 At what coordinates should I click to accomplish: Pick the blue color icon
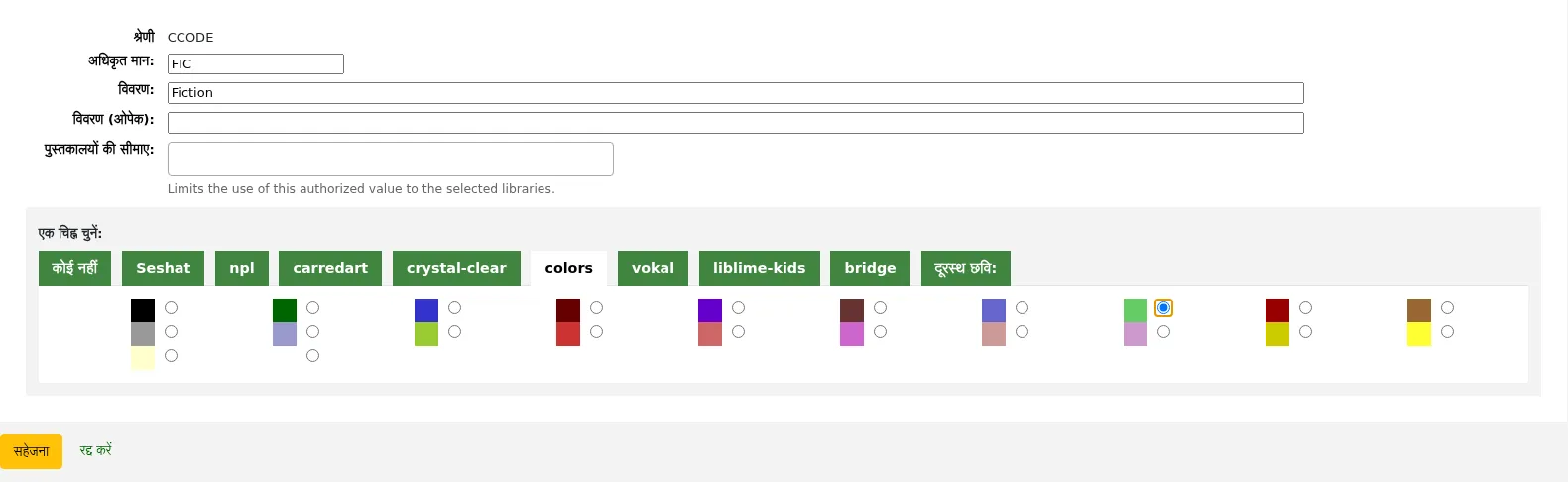(x=426, y=310)
